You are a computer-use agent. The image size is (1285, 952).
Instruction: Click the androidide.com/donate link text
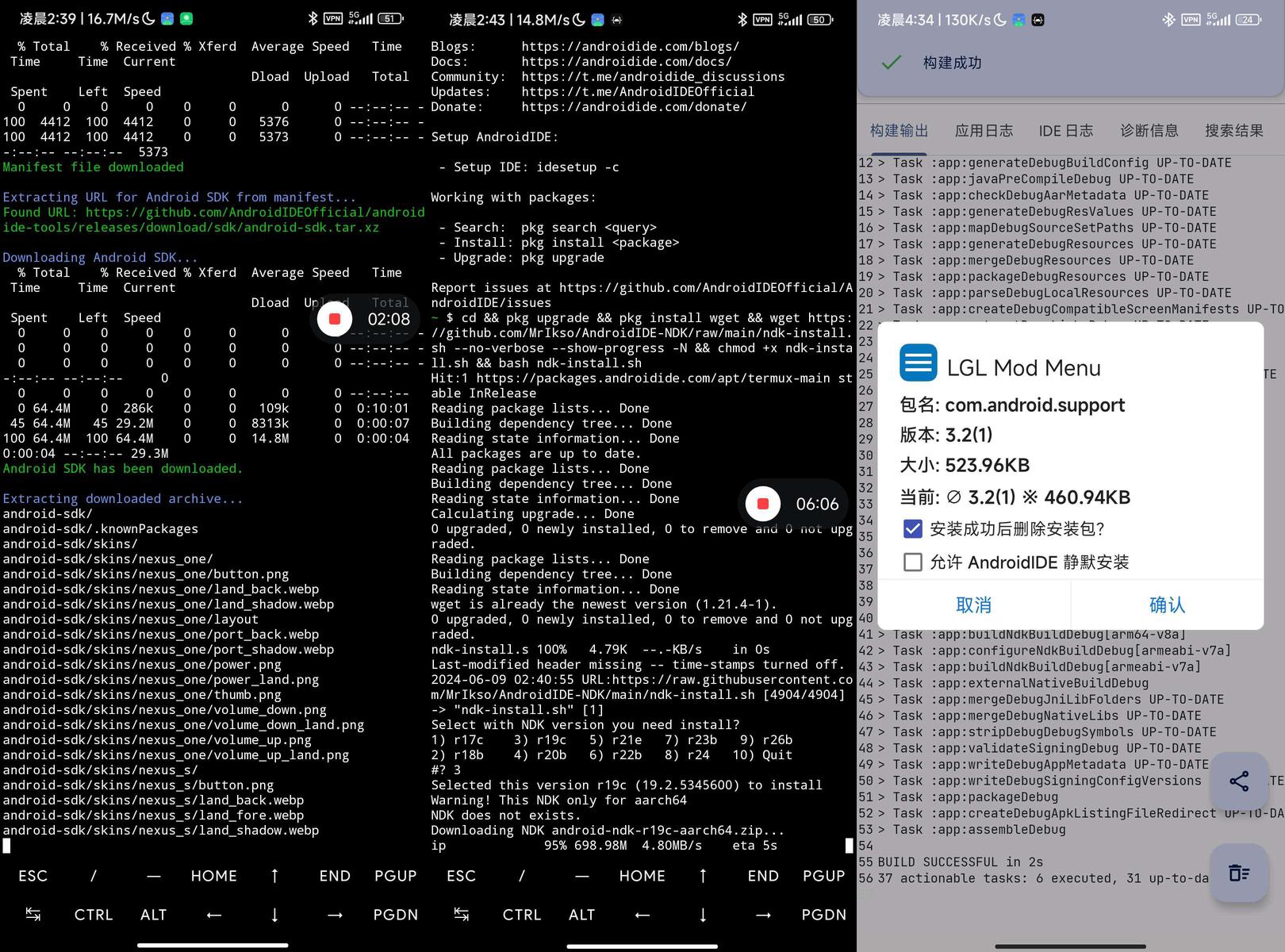pos(634,107)
